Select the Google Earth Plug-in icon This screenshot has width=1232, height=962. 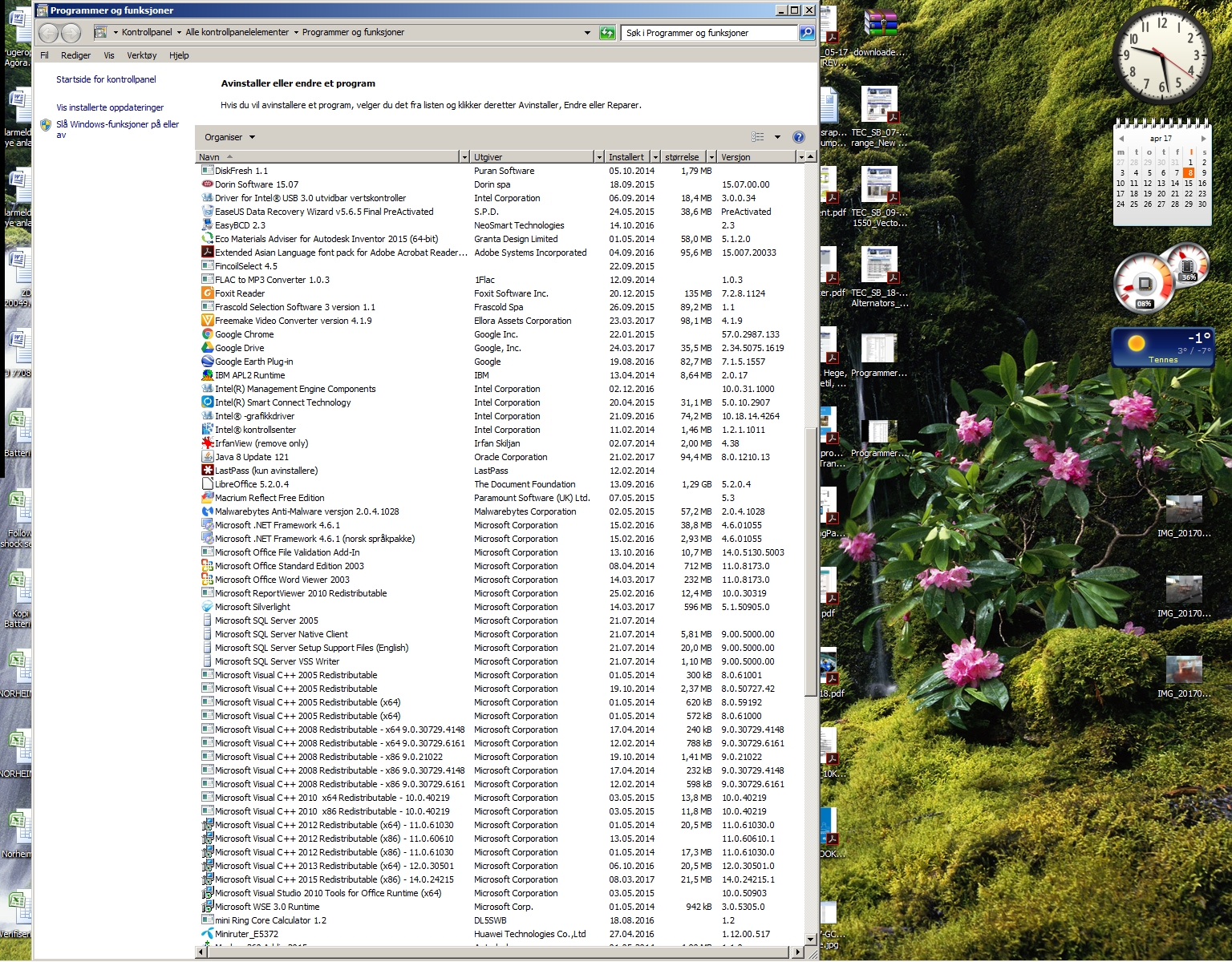pyautogui.click(x=208, y=362)
